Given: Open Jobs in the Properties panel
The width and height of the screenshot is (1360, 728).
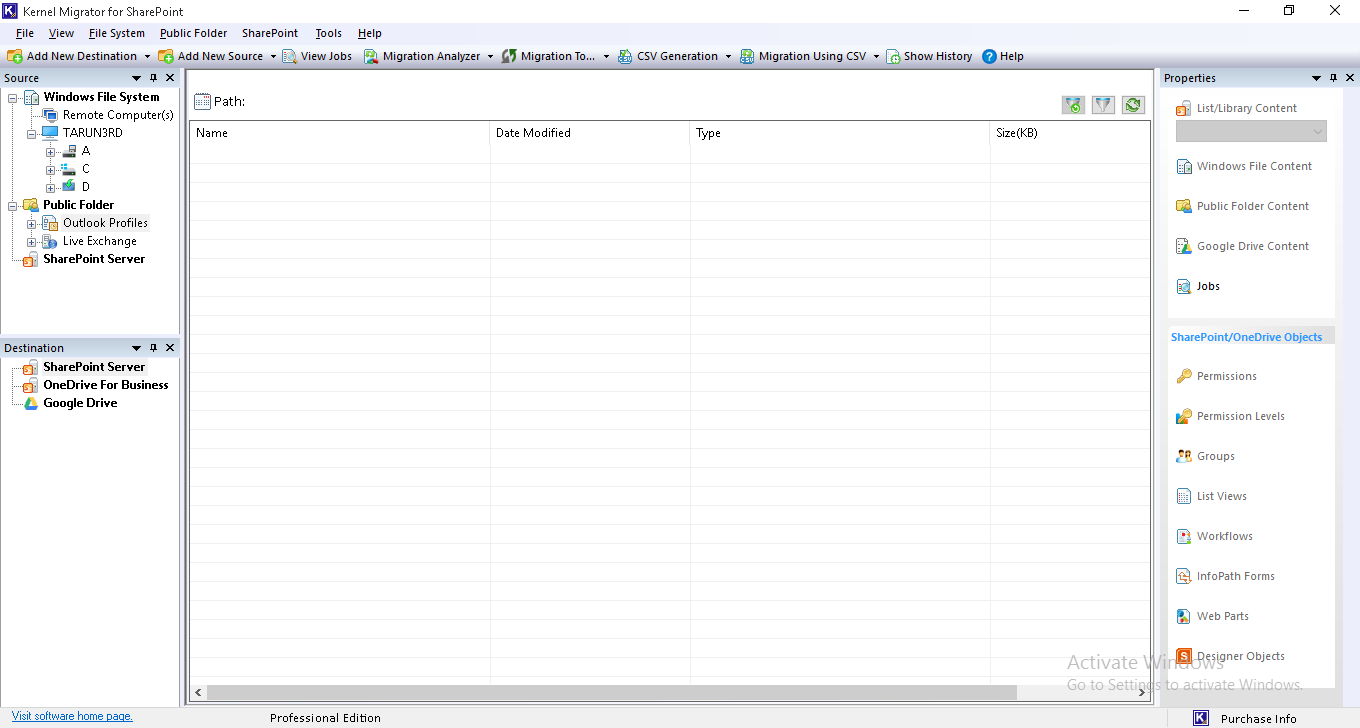Looking at the screenshot, I should click(1198, 286).
